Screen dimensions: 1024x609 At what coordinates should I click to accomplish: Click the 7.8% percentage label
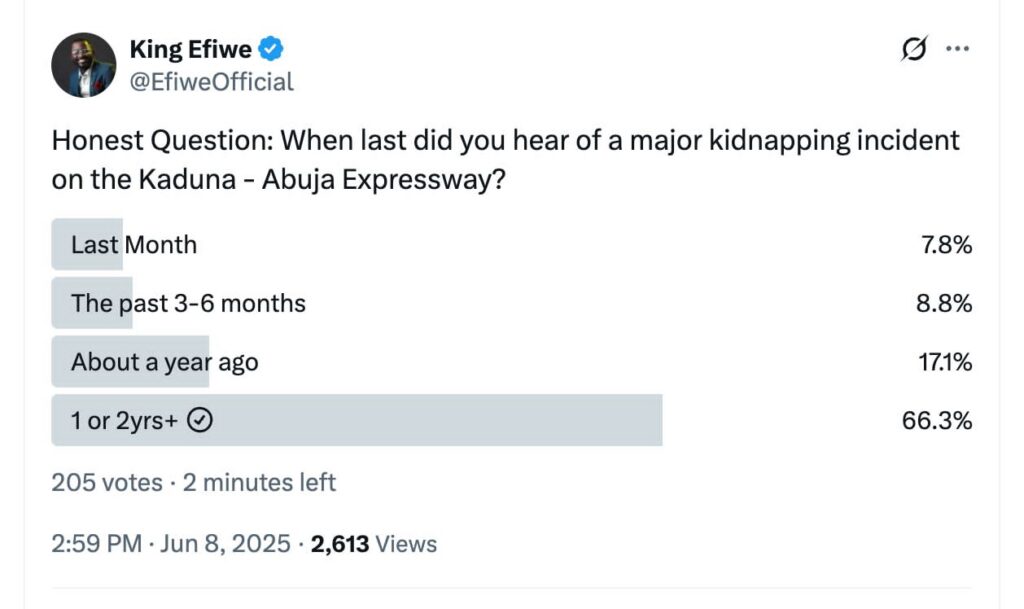pyautogui.click(x=946, y=245)
